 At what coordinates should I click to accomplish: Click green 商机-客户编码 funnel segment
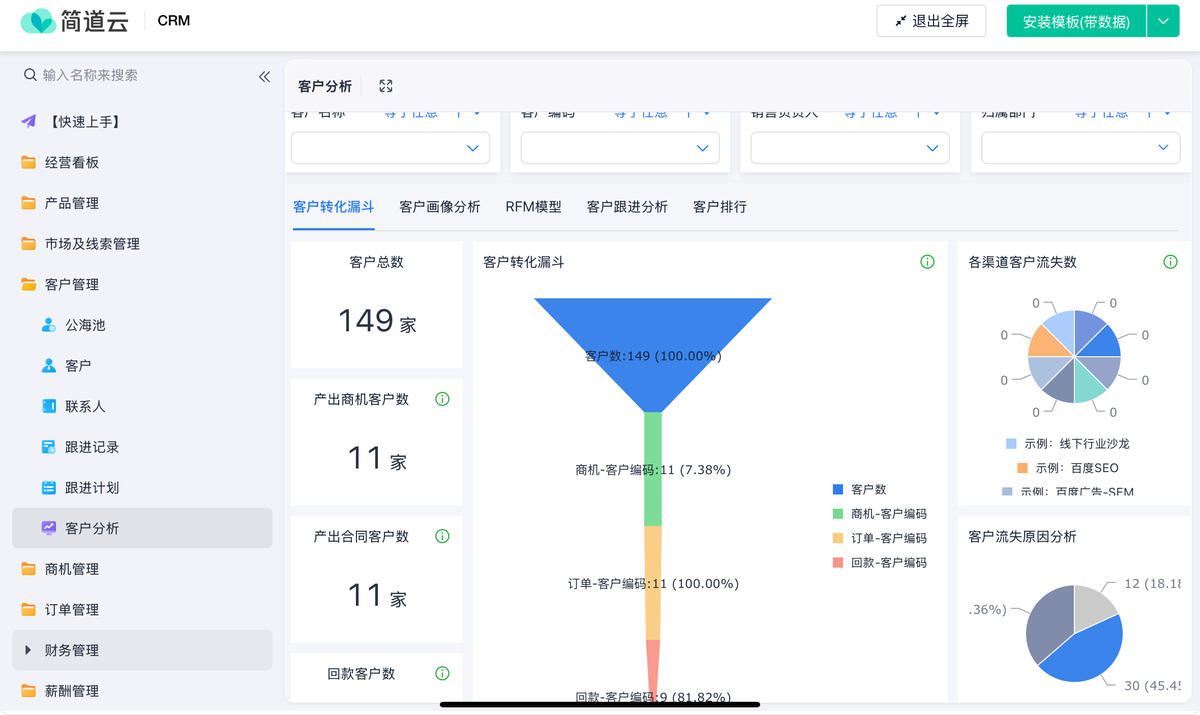[x=653, y=468]
